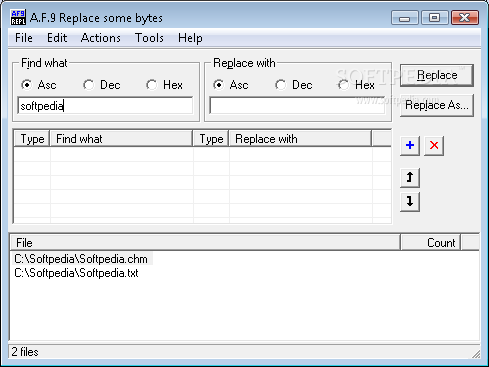Click the Replace button
Viewport: 489px width, 367px height.
pyautogui.click(x=437, y=75)
